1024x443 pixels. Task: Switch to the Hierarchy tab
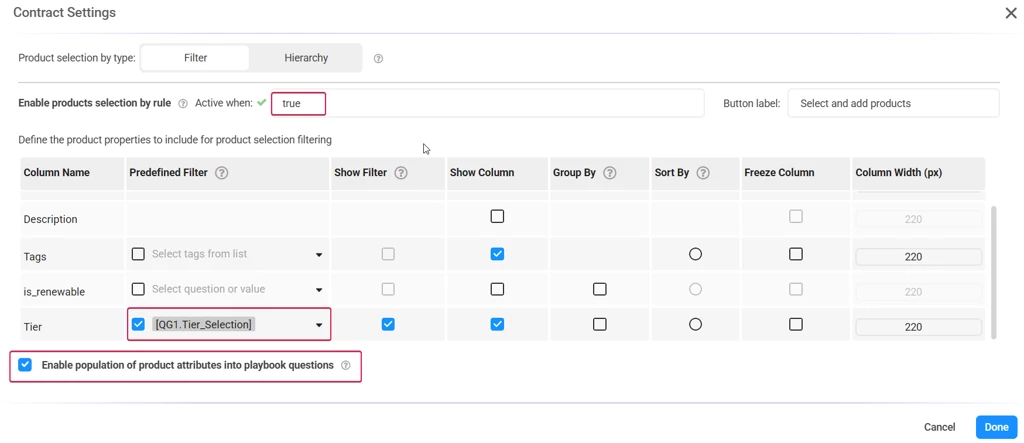tap(306, 58)
